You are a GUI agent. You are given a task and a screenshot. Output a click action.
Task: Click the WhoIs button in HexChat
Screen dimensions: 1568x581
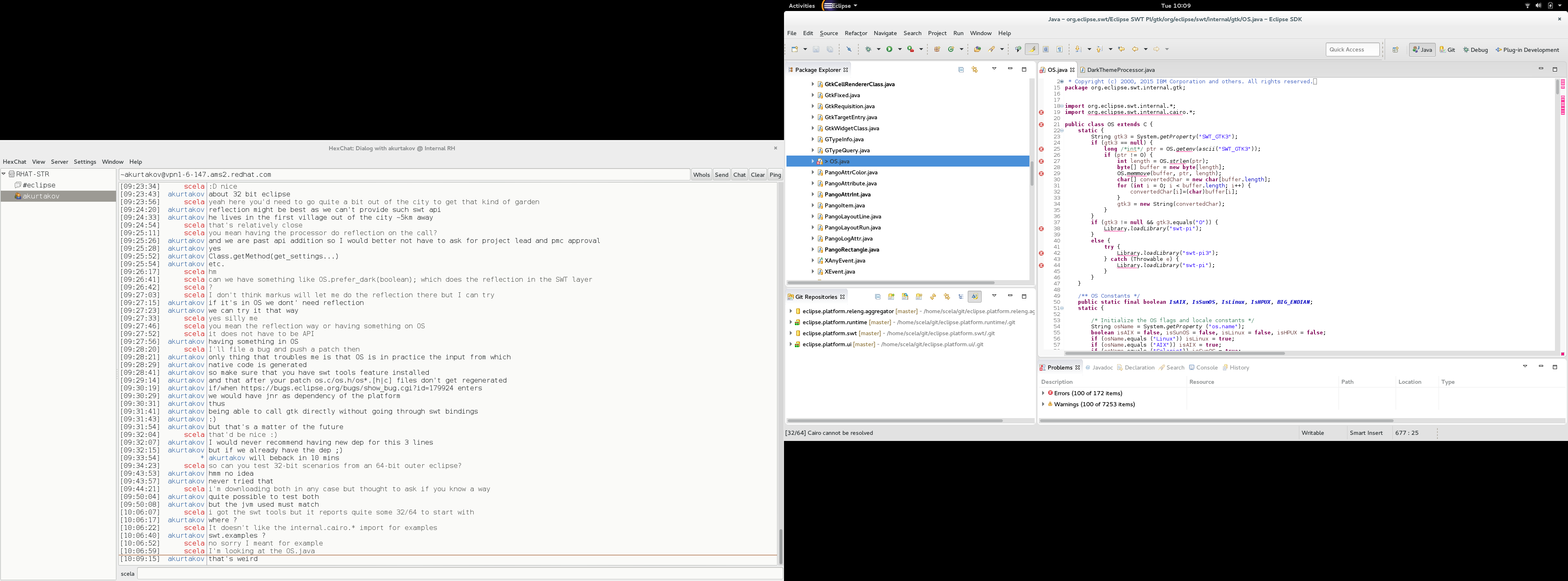[701, 175]
